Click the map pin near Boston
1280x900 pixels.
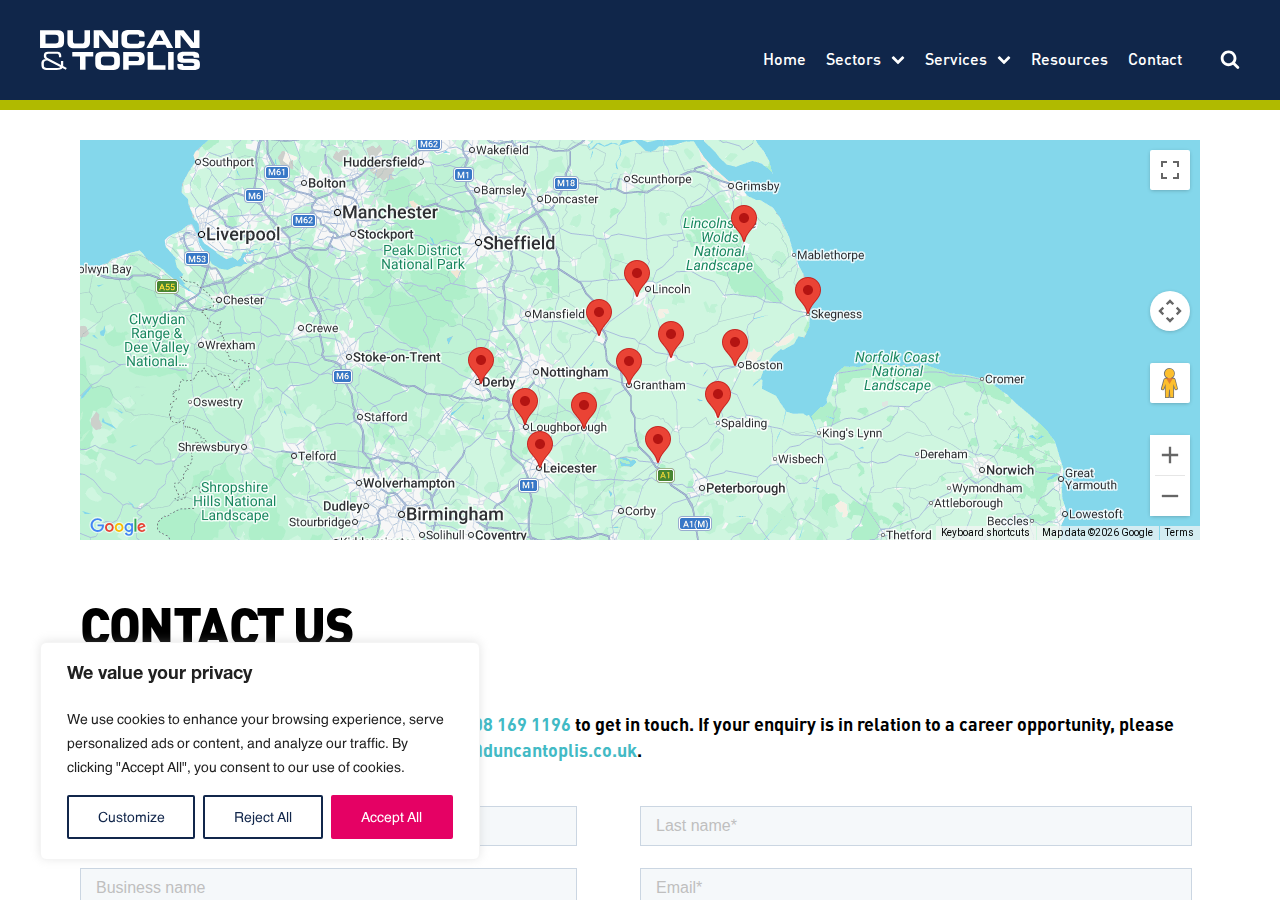pyautogui.click(x=735, y=347)
